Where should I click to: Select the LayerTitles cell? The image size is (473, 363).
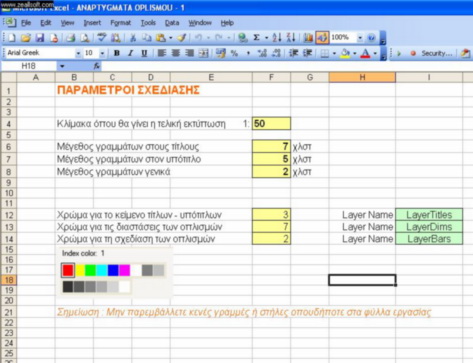(x=429, y=215)
